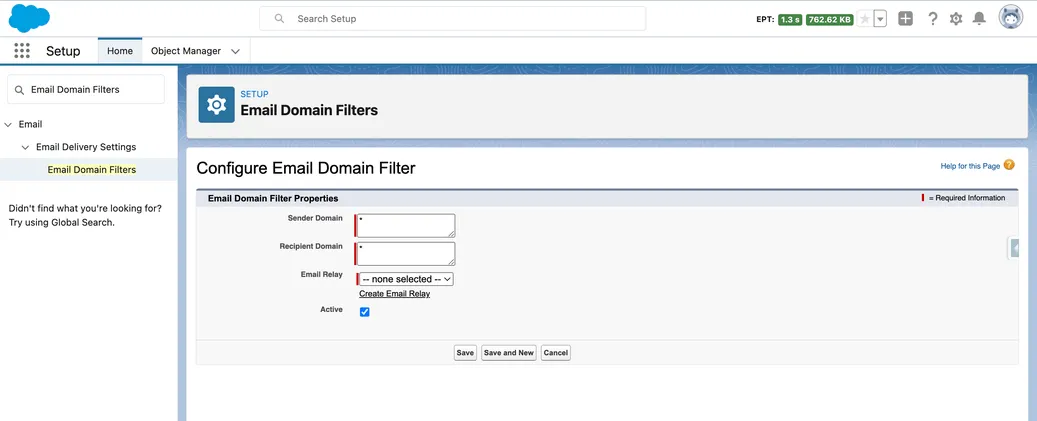Focus the Recipient Domain text area
The width and height of the screenshot is (1037, 421).
[x=406, y=254]
